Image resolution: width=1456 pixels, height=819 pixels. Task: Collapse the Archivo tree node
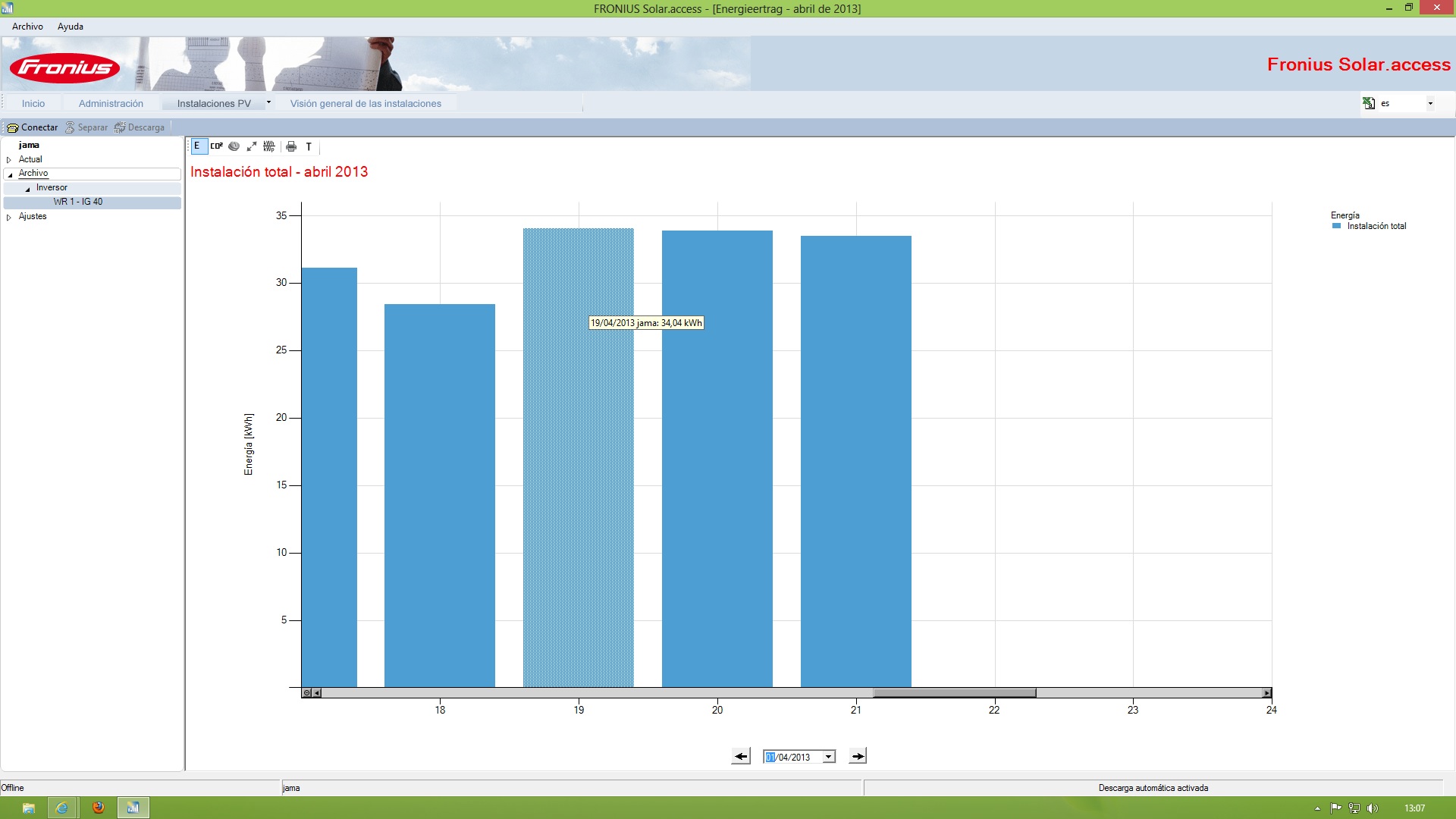click(10, 174)
